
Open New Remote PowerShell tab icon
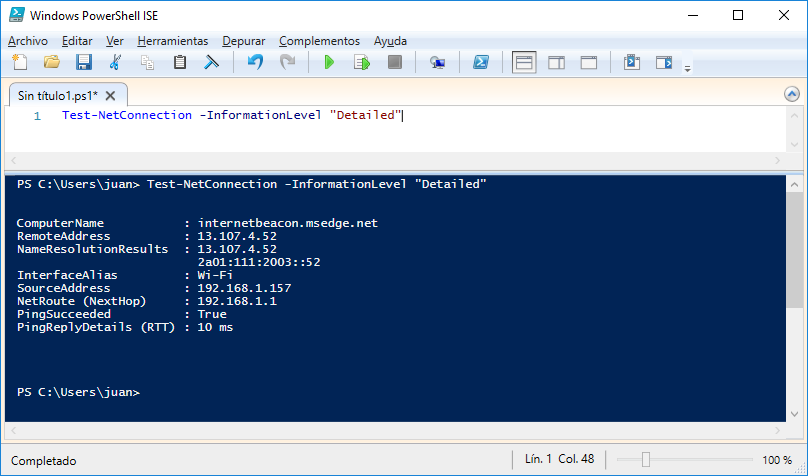[437, 62]
